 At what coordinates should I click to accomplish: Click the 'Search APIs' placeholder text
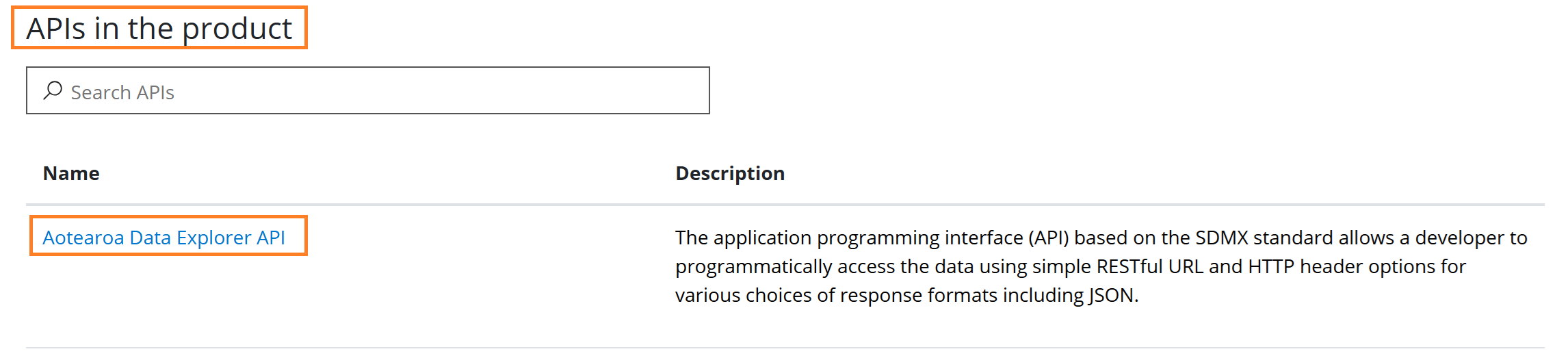click(122, 92)
